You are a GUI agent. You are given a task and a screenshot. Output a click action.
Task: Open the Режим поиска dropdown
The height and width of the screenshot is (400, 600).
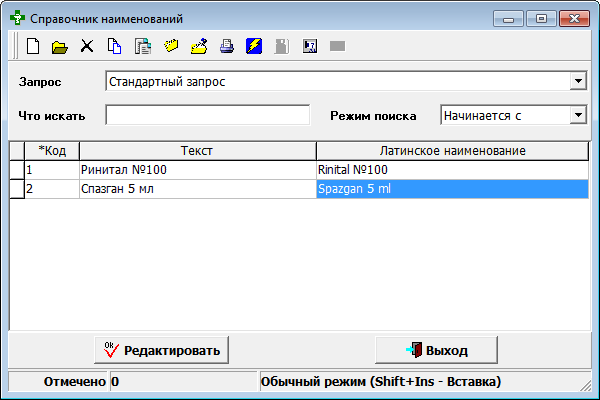(578, 115)
